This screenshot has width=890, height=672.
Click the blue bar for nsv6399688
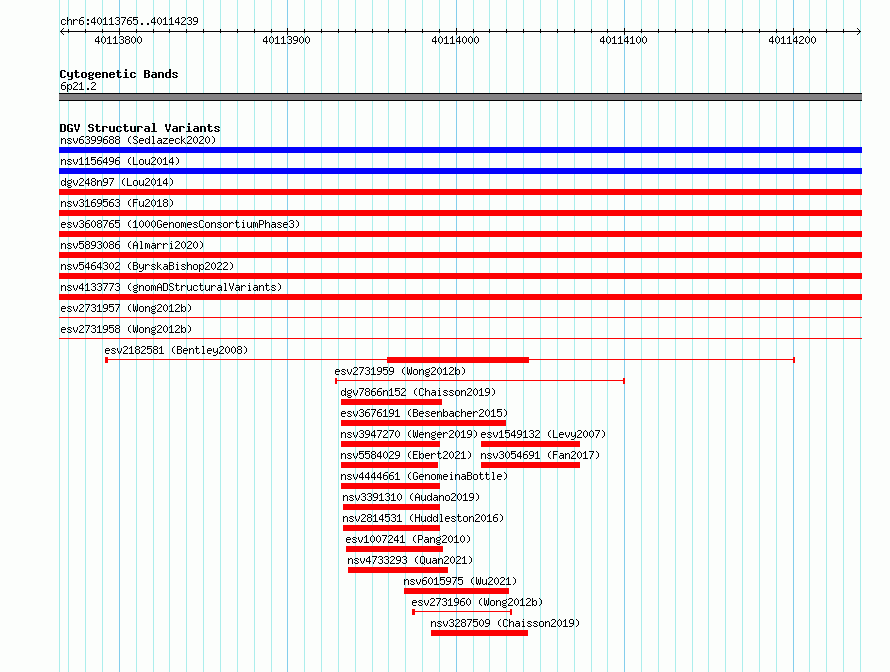point(460,150)
